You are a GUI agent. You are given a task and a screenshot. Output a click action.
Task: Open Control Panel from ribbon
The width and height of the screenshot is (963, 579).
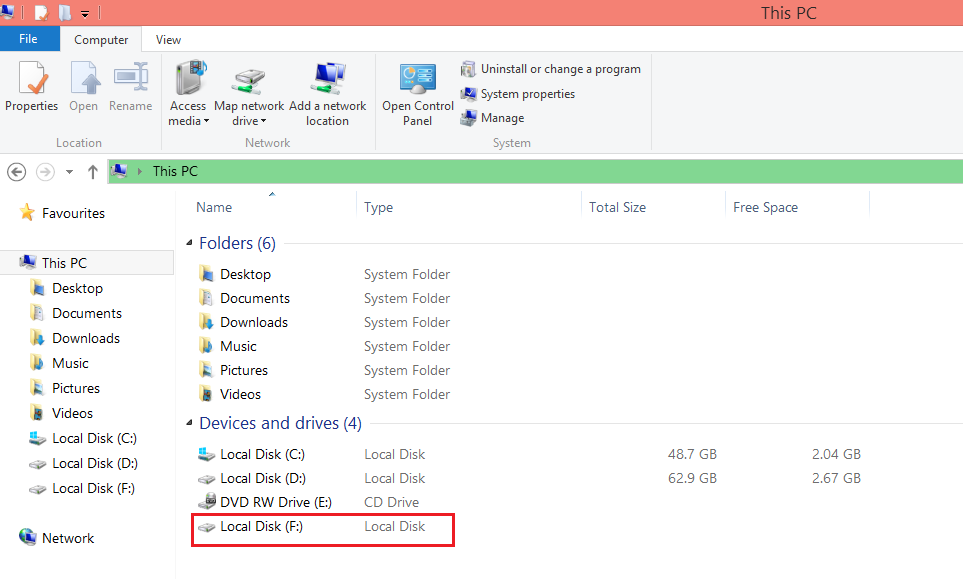coord(418,93)
